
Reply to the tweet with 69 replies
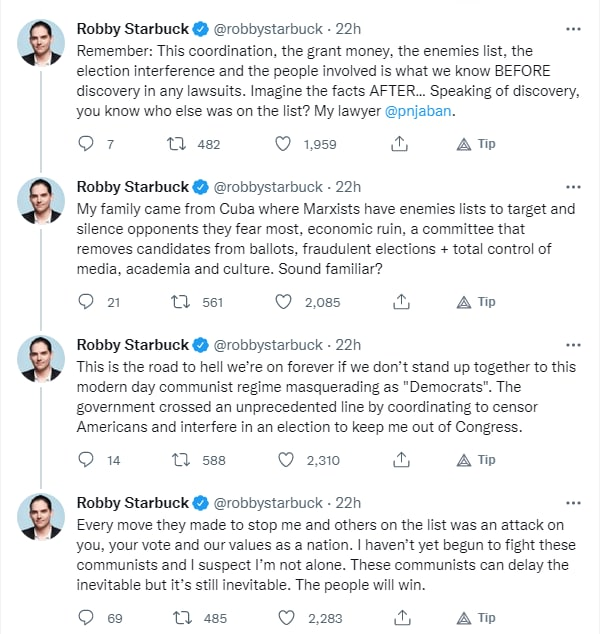point(86,618)
